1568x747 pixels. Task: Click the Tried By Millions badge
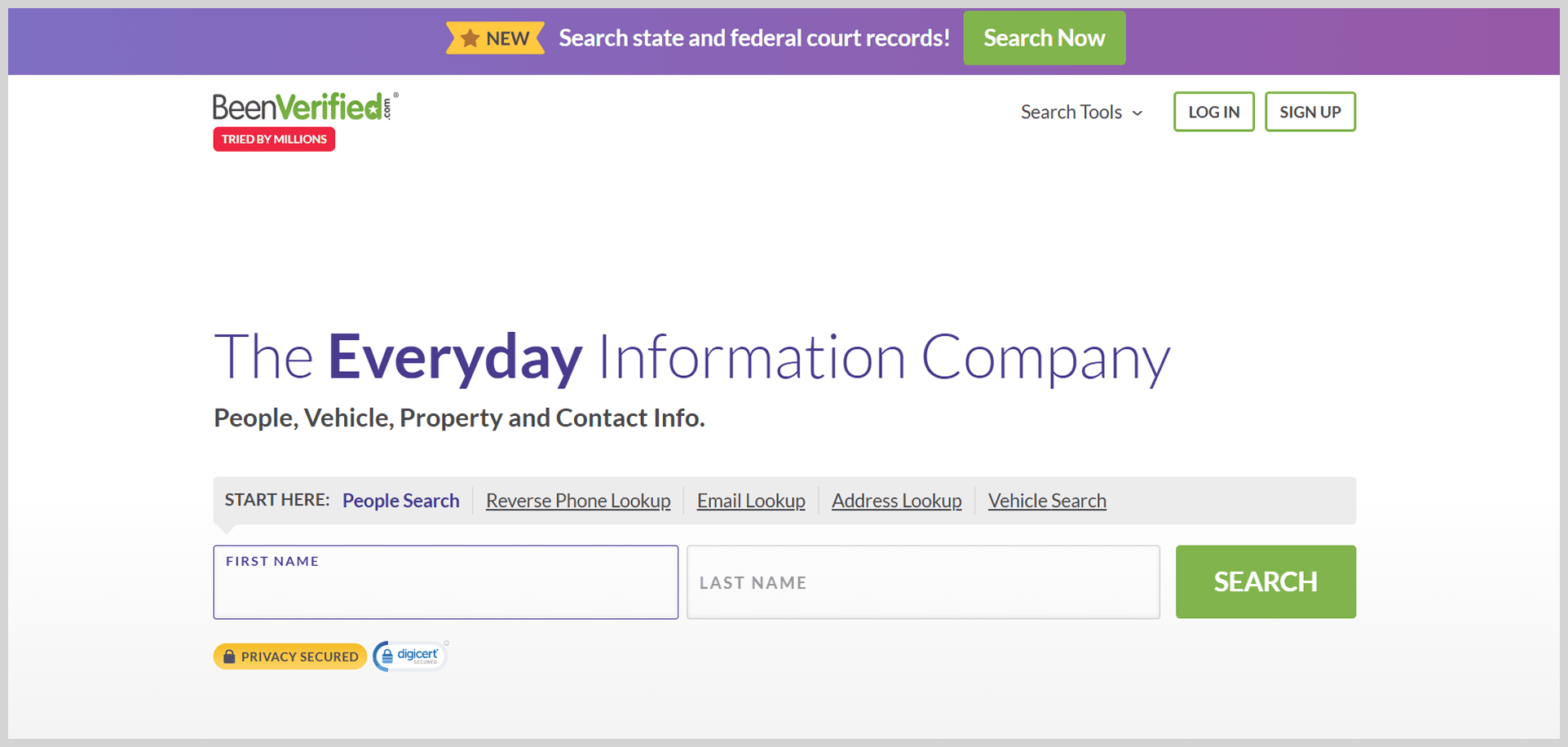pyautogui.click(x=273, y=139)
